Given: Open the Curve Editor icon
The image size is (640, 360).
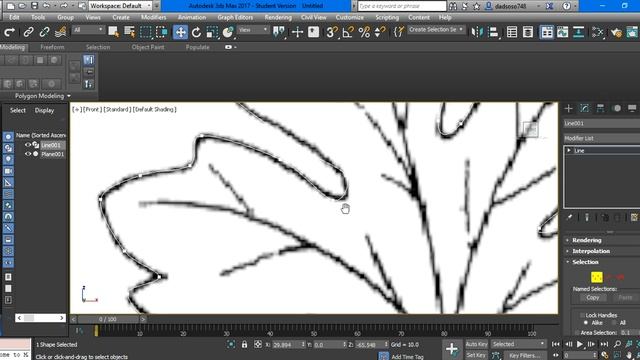Looking at the screenshot, I should (x=562, y=32).
